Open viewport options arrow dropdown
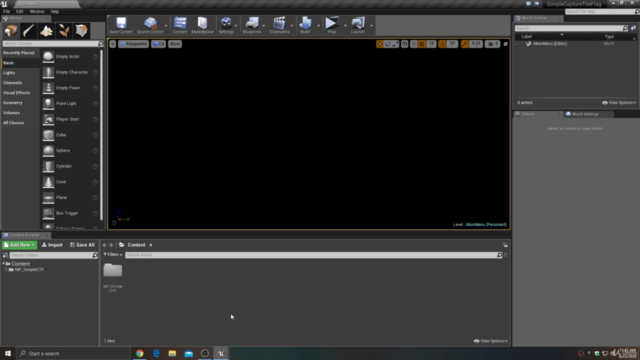This screenshot has height=360, width=640. pos(113,44)
